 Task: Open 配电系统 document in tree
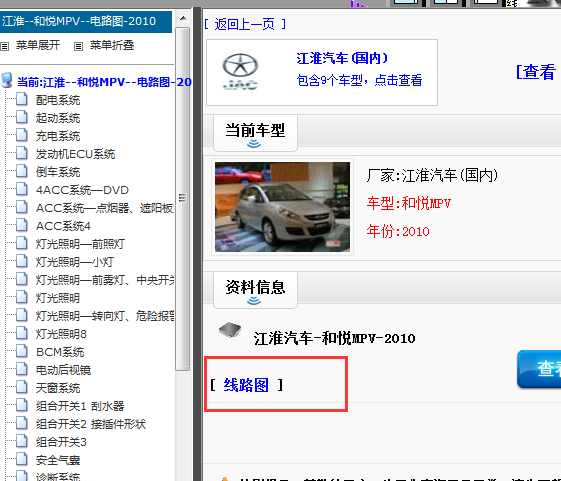[58, 100]
